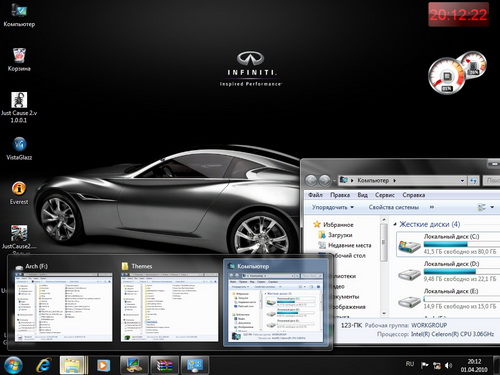Screen dimensions: 500x375
Task: Select Локальный диск (E:) drive
Action: click(x=448, y=299)
